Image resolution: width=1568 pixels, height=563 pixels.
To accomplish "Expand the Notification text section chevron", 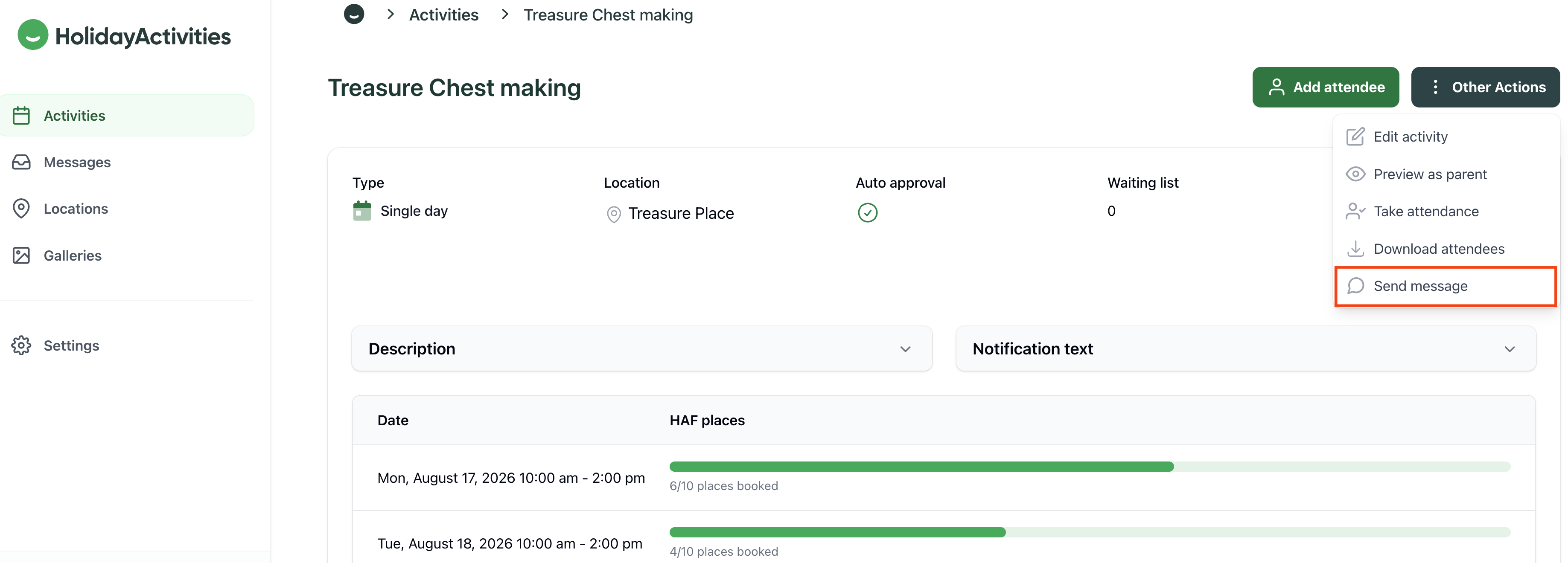I will [x=1510, y=349].
